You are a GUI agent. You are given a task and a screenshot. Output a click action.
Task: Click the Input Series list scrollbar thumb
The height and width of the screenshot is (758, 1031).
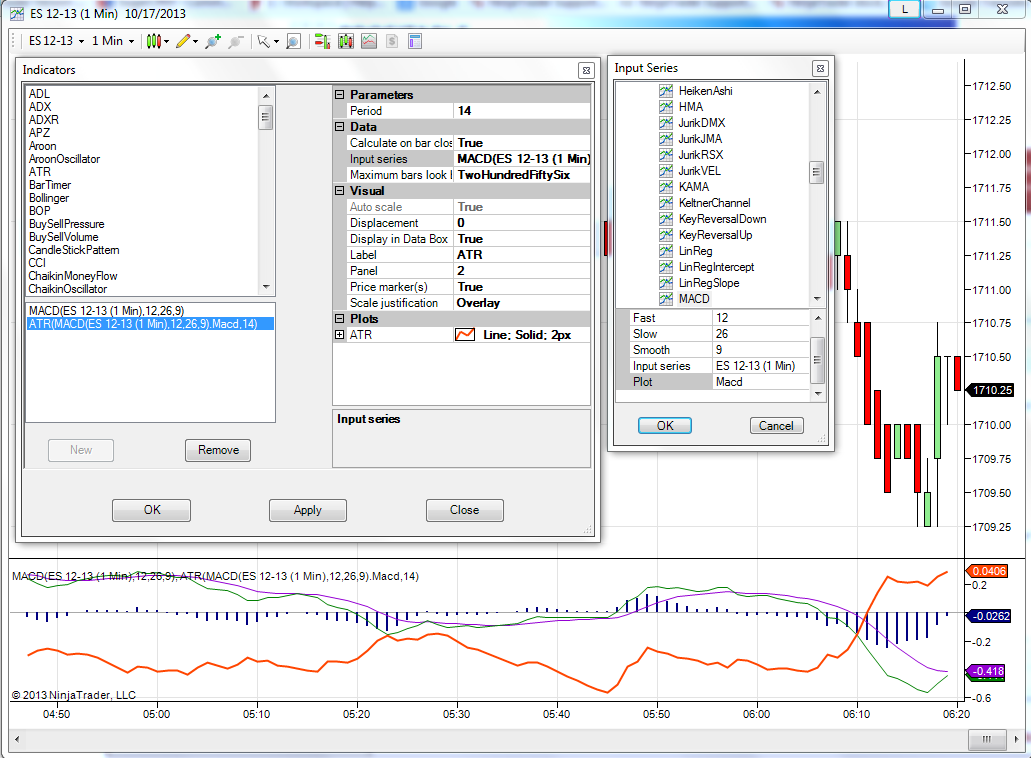point(816,172)
